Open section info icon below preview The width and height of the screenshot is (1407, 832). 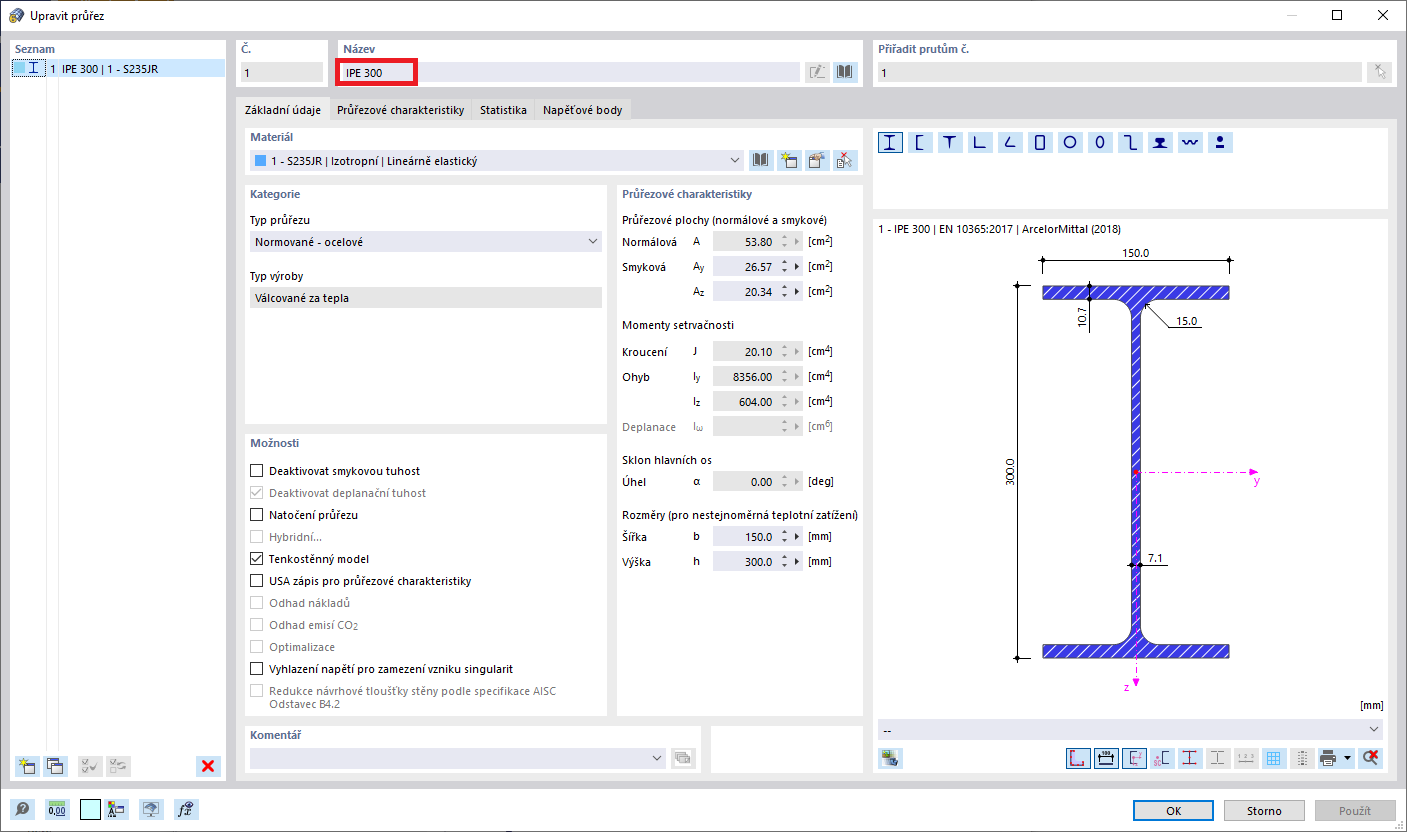(889, 758)
